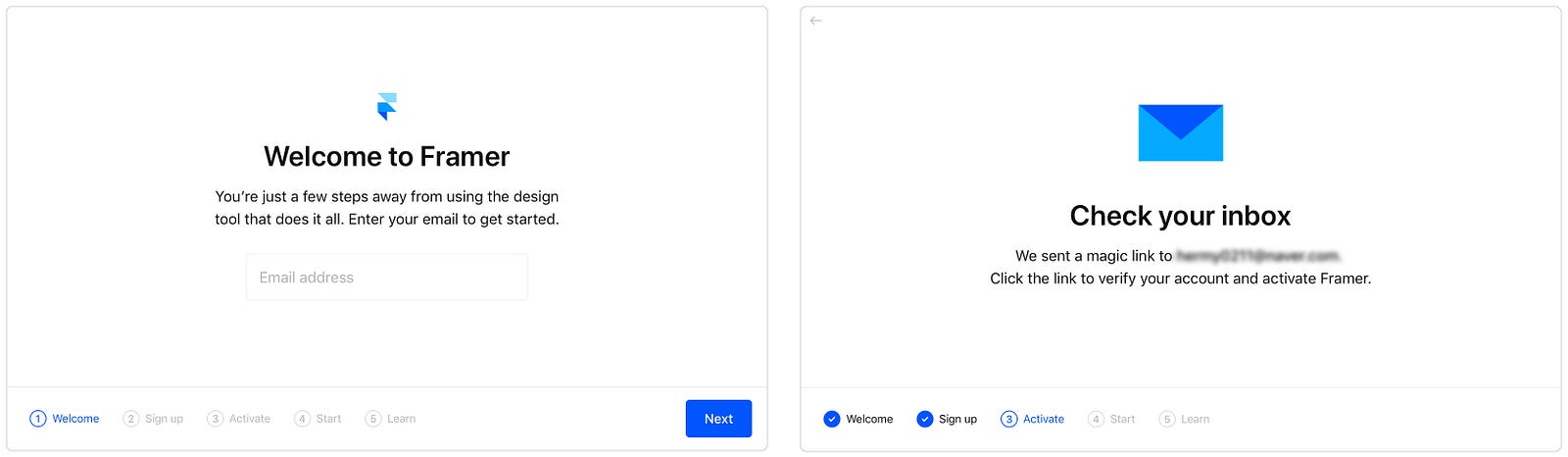Click the blurred email address text
Image resolution: width=1568 pixels, height=457 pixels.
point(1258,256)
